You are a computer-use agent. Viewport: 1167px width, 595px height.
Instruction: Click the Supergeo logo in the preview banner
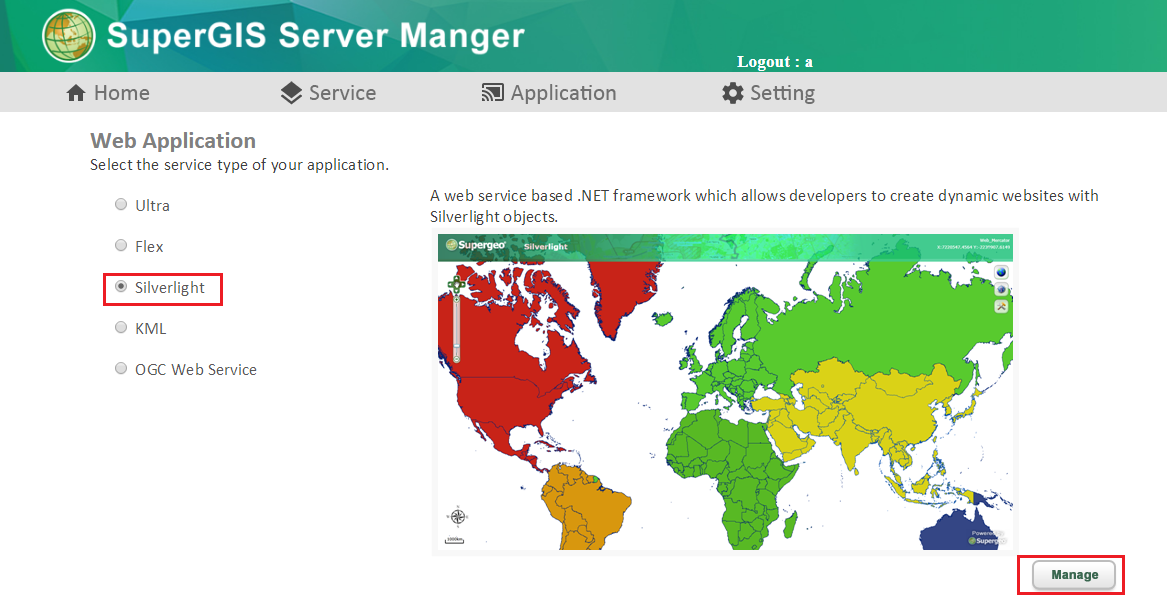tap(476, 245)
